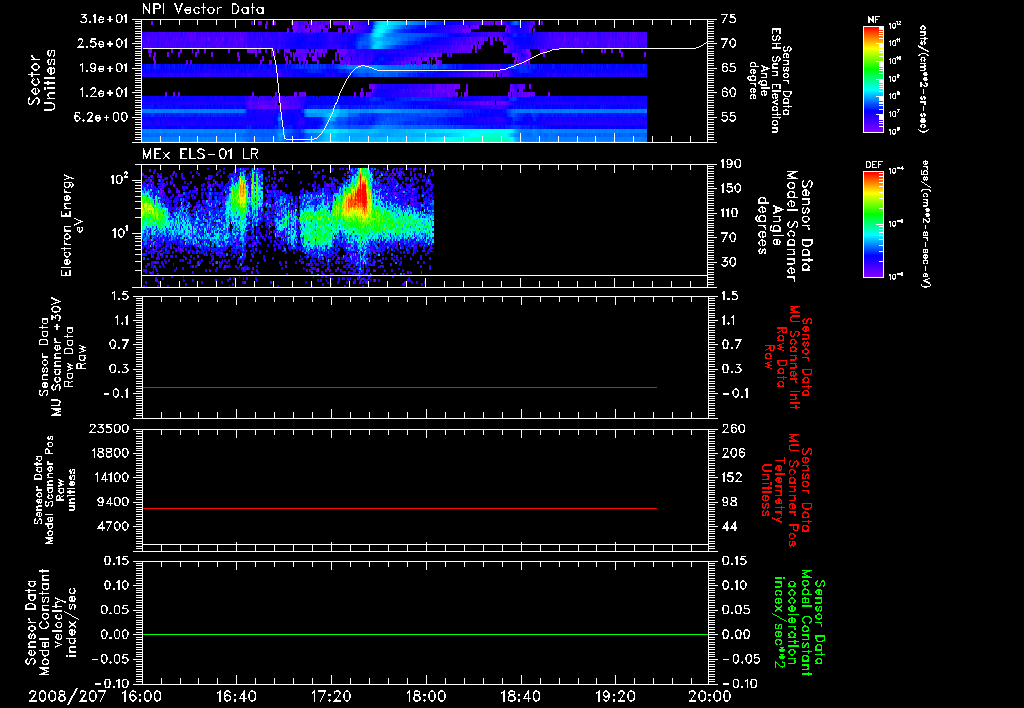Click the '190' scanner angle tick
Screen dimensions: 1024x708
(x=732, y=164)
